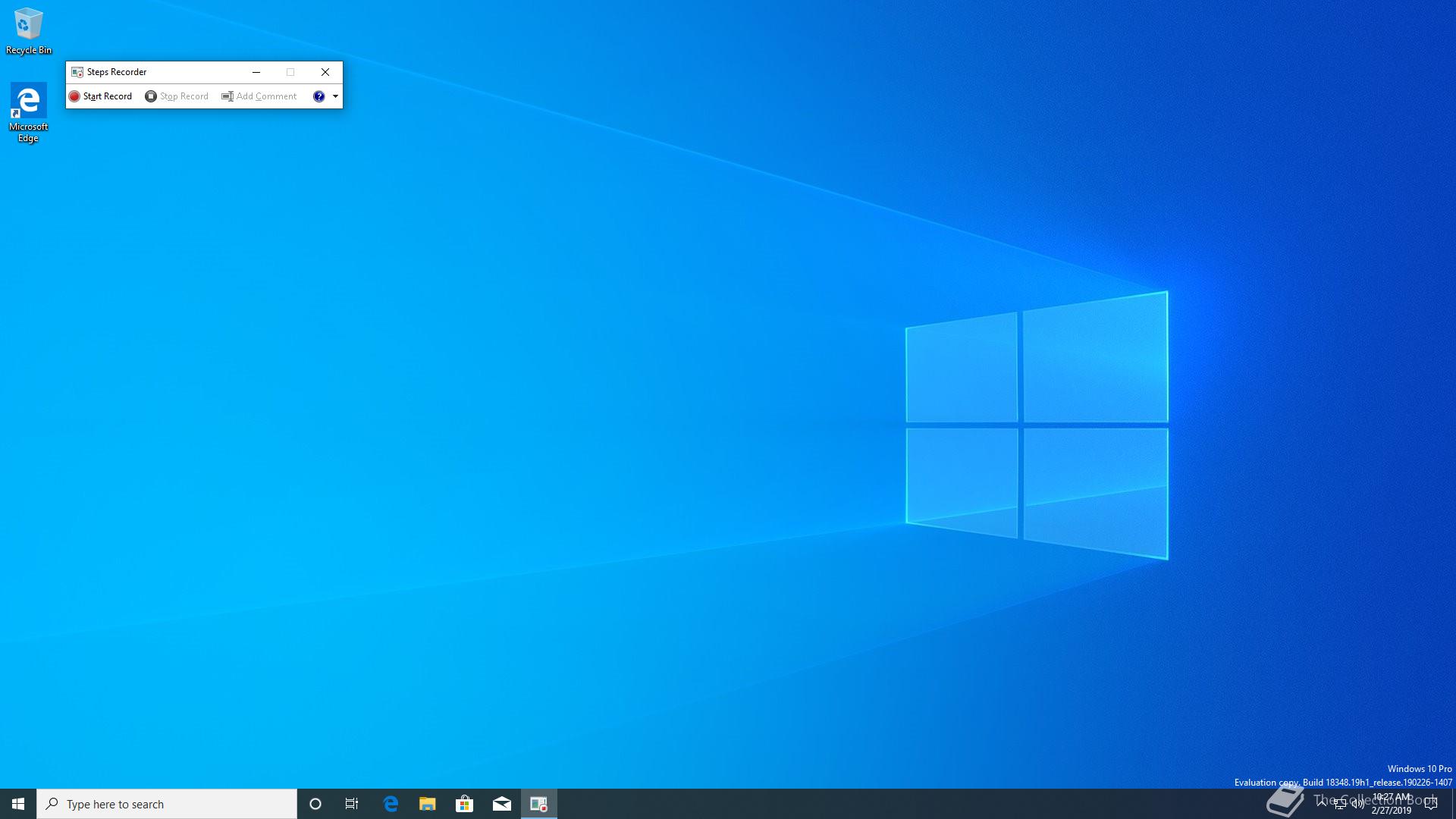Open Task View on the taskbar

point(352,804)
